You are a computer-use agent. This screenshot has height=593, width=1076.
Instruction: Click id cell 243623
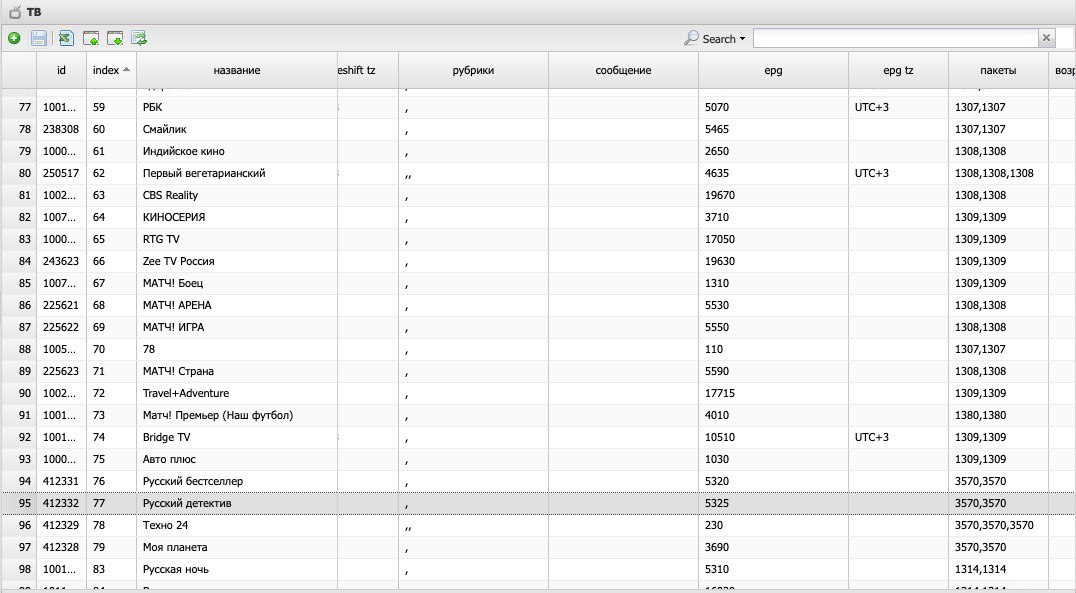pyautogui.click(x=60, y=261)
